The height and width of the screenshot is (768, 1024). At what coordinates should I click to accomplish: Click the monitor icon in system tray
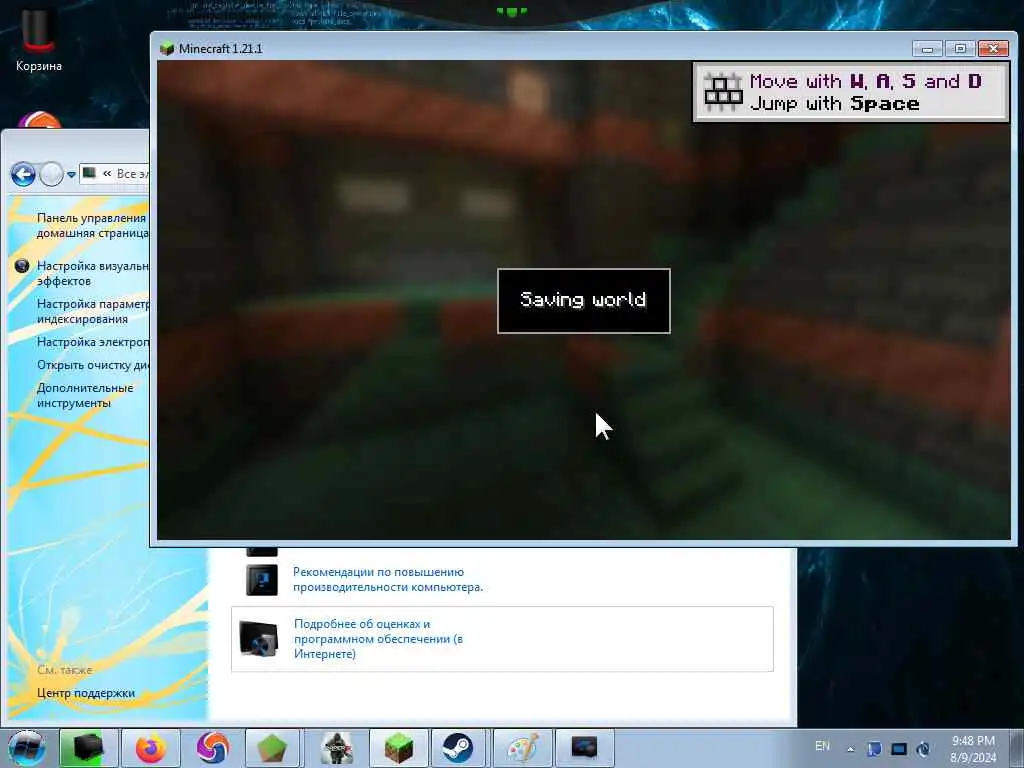click(899, 749)
